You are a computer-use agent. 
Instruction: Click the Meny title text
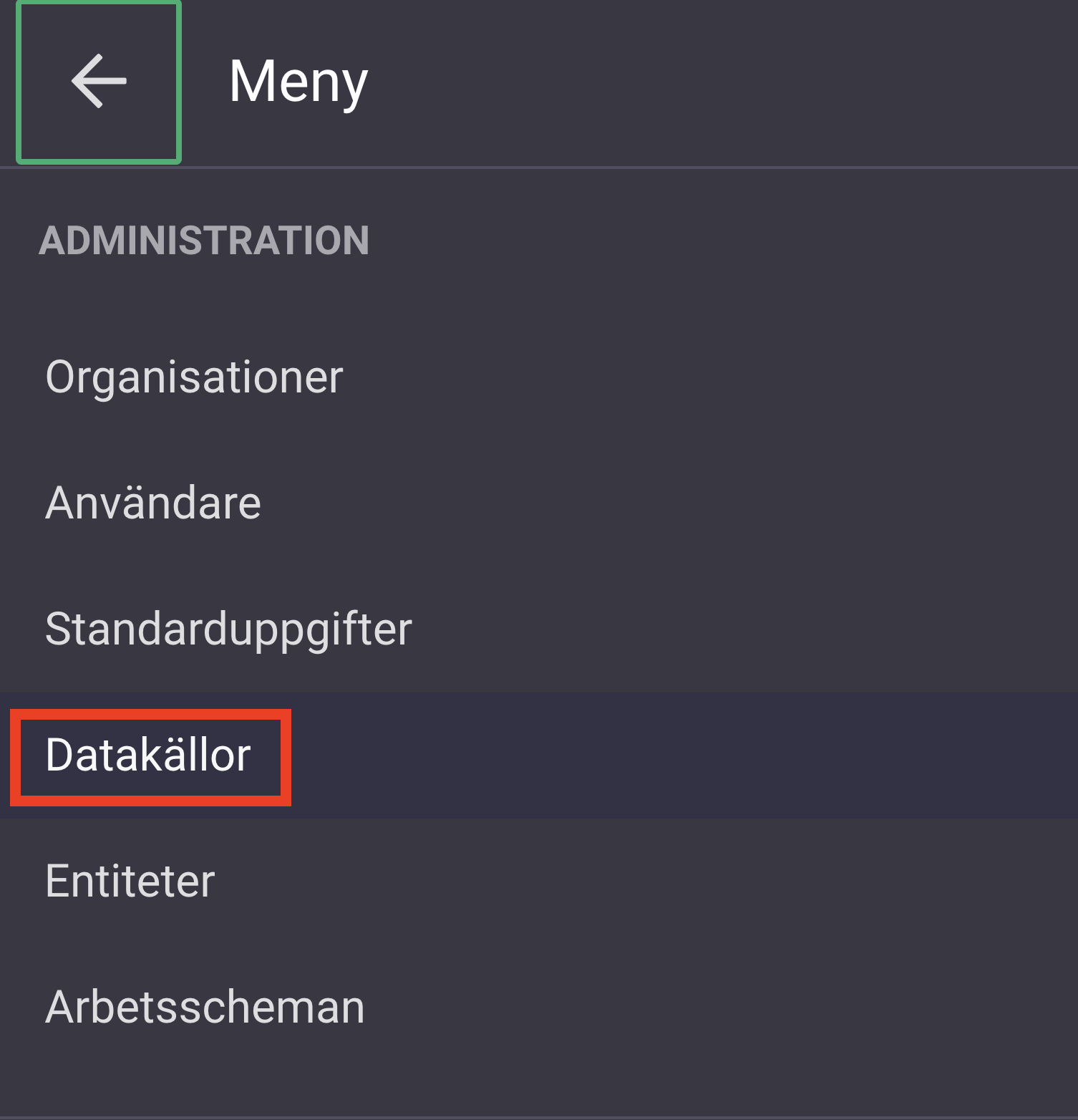[297, 80]
